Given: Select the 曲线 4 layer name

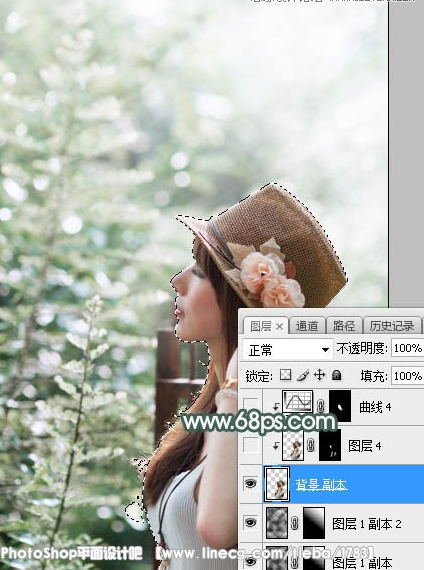Looking at the screenshot, I should [375, 407].
